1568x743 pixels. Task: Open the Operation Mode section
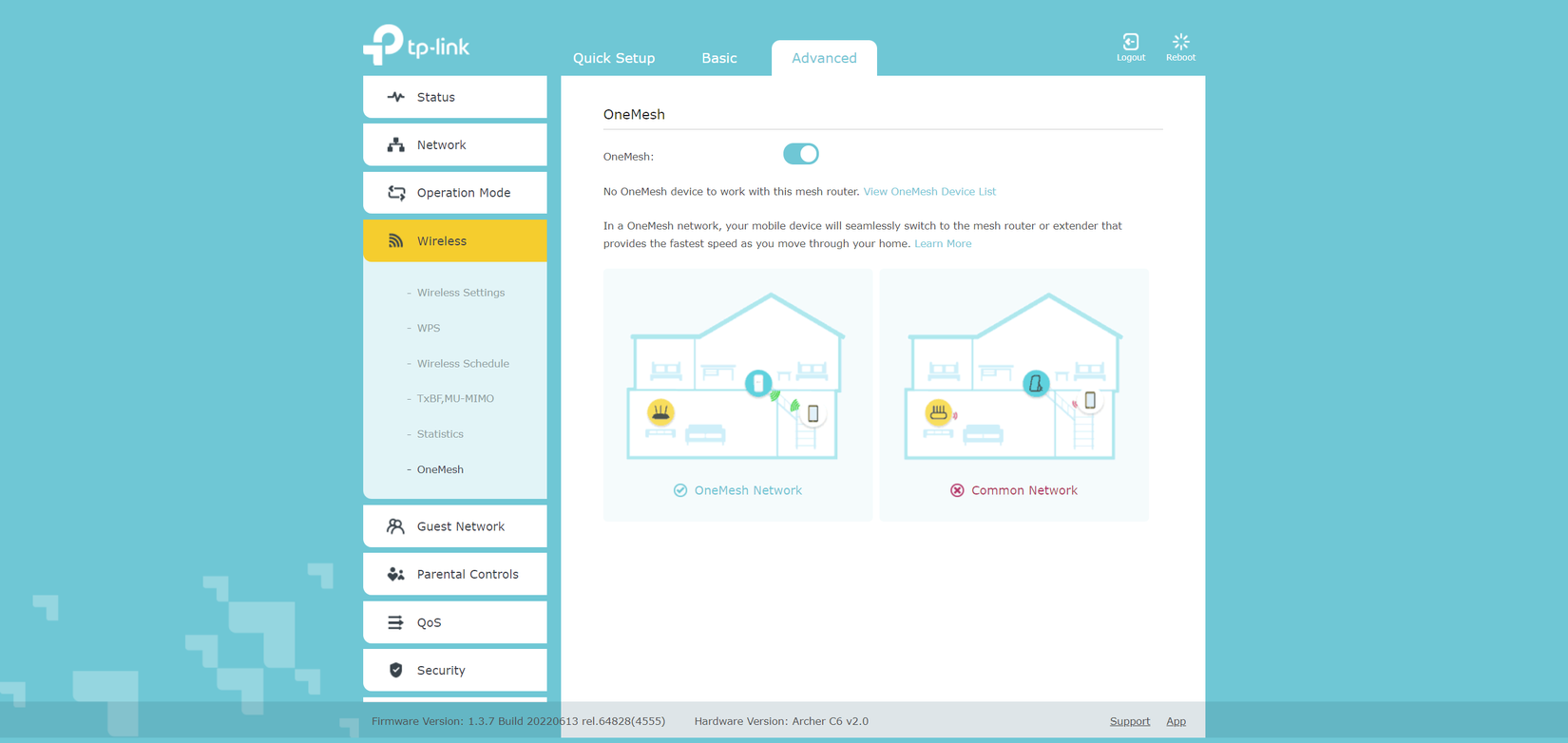[x=455, y=193]
